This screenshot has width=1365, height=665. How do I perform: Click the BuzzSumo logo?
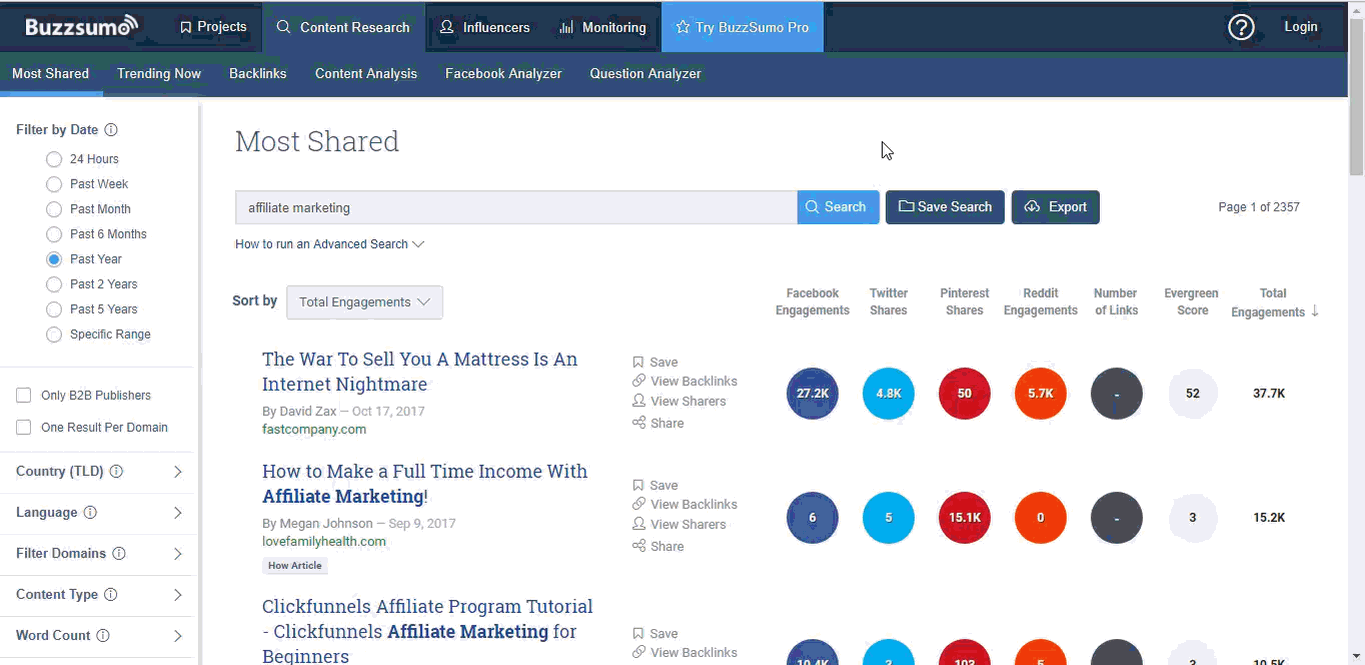click(81, 27)
